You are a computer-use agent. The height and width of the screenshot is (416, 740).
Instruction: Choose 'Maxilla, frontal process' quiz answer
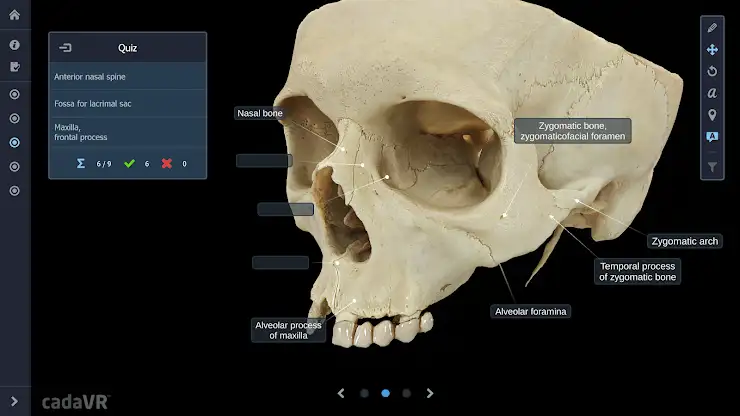click(x=127, y=132)
